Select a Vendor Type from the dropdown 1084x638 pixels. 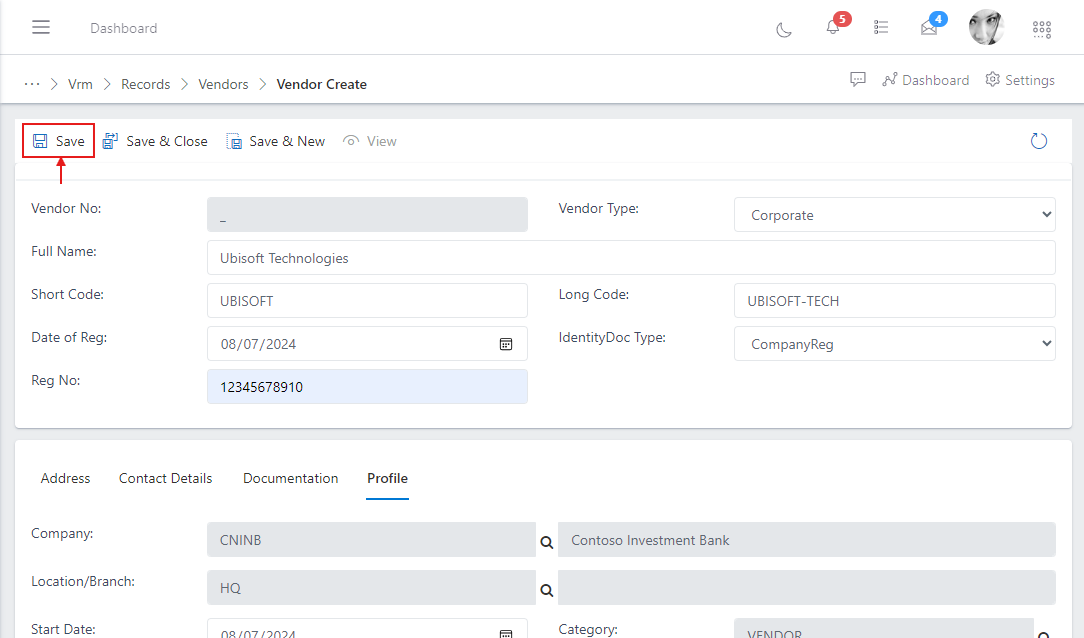pyautogui.click(x=894, y=214)
